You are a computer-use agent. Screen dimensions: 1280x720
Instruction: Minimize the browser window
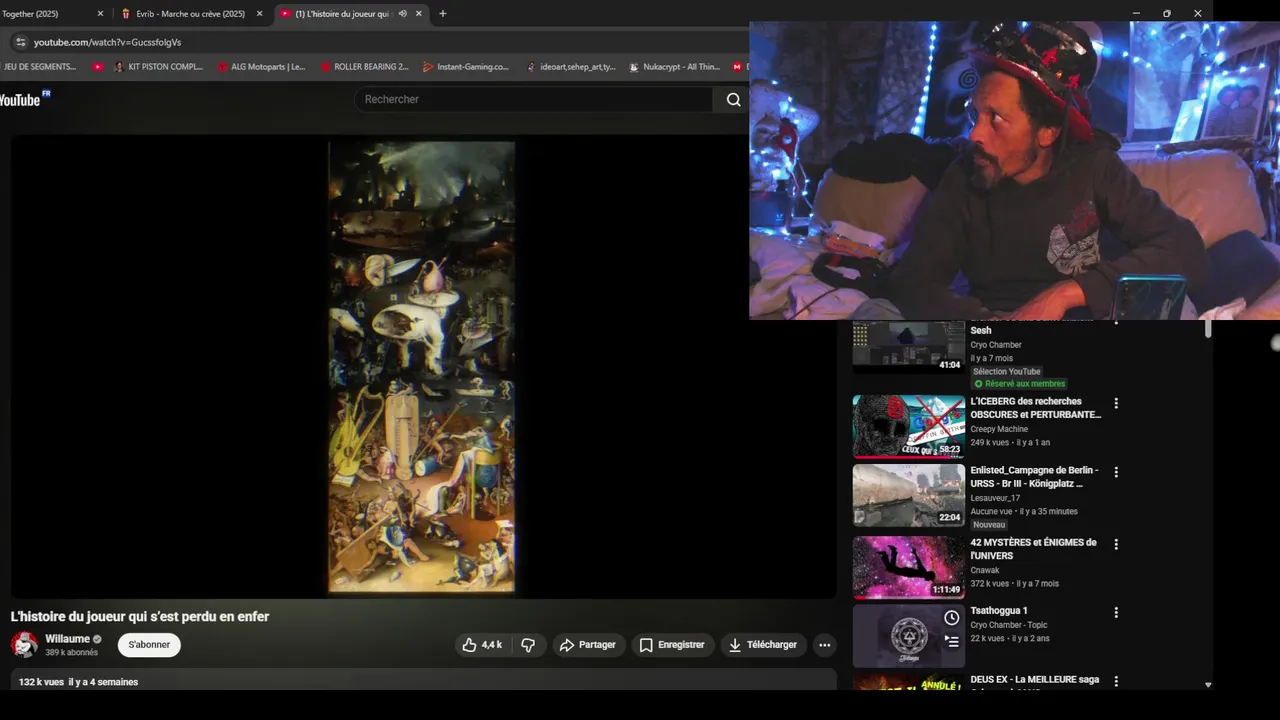[1136, 14]
